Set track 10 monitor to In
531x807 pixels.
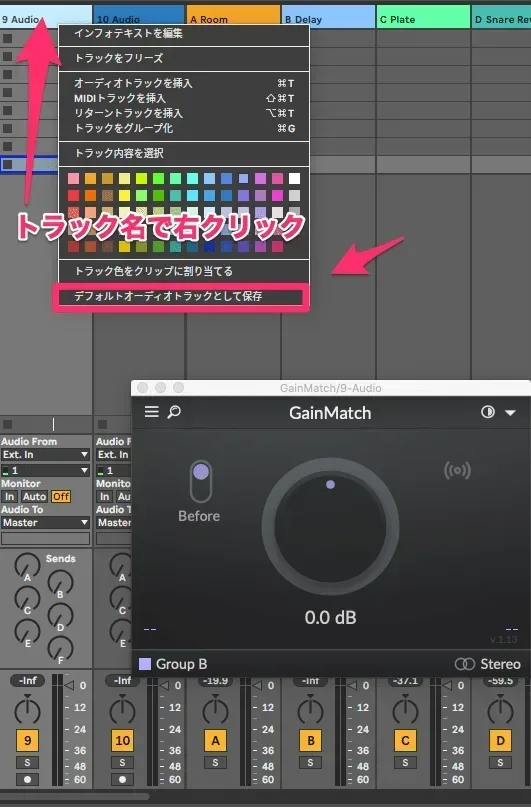104,497
